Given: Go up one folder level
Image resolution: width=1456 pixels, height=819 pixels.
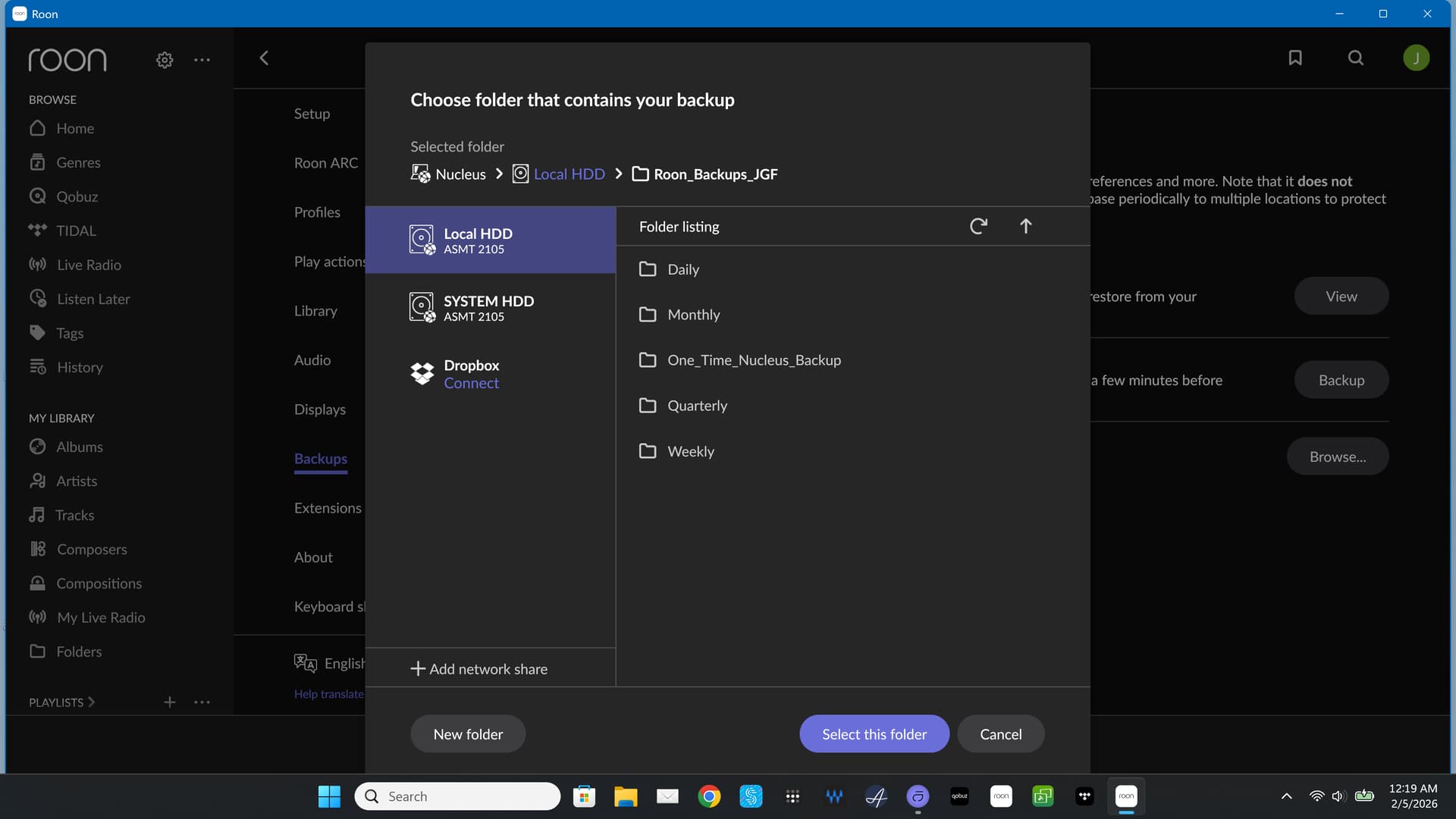Looking at the screenshot, I should 1025,226.
